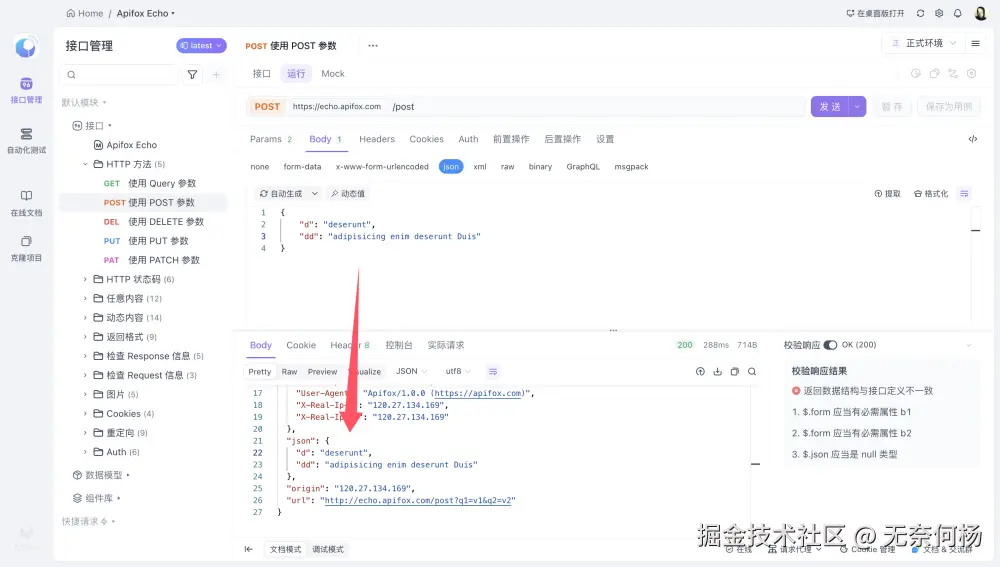Screen dimensions: 1000x567
Task: Select the GraphQL body type
Action: tap(583, 166)
